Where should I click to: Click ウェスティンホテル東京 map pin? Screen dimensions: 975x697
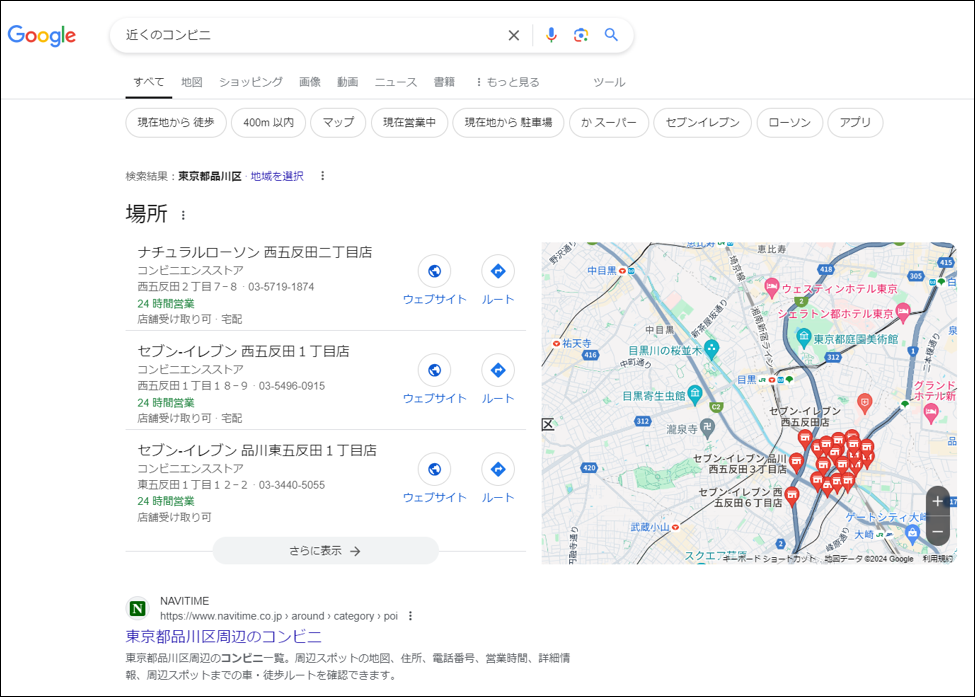(x=772, y=288)
